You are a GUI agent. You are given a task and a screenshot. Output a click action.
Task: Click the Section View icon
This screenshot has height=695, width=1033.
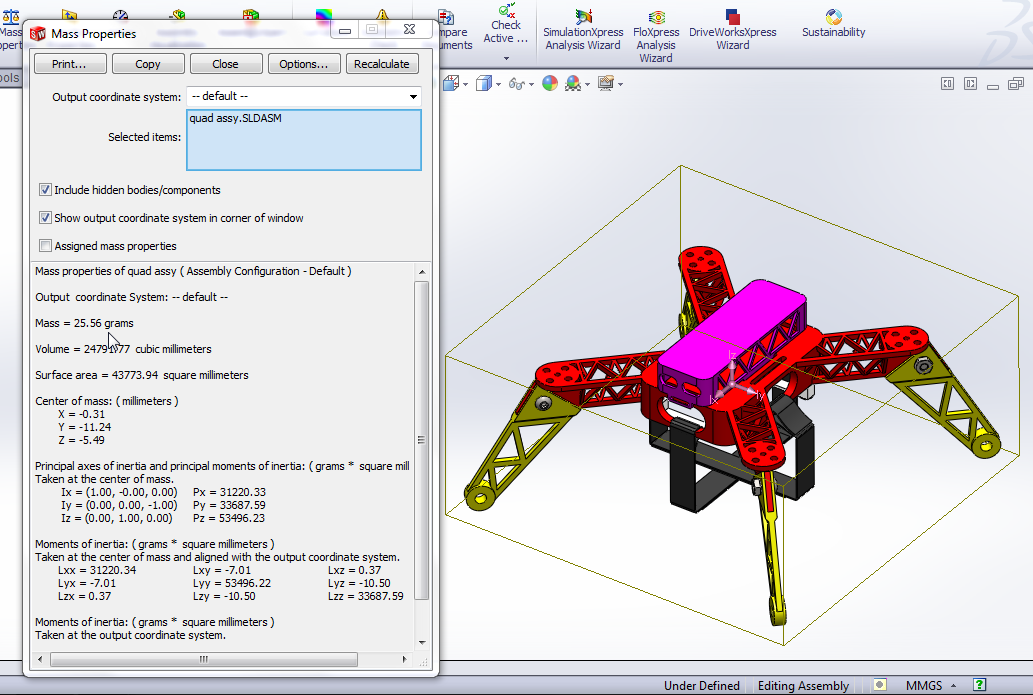[451, 84]
